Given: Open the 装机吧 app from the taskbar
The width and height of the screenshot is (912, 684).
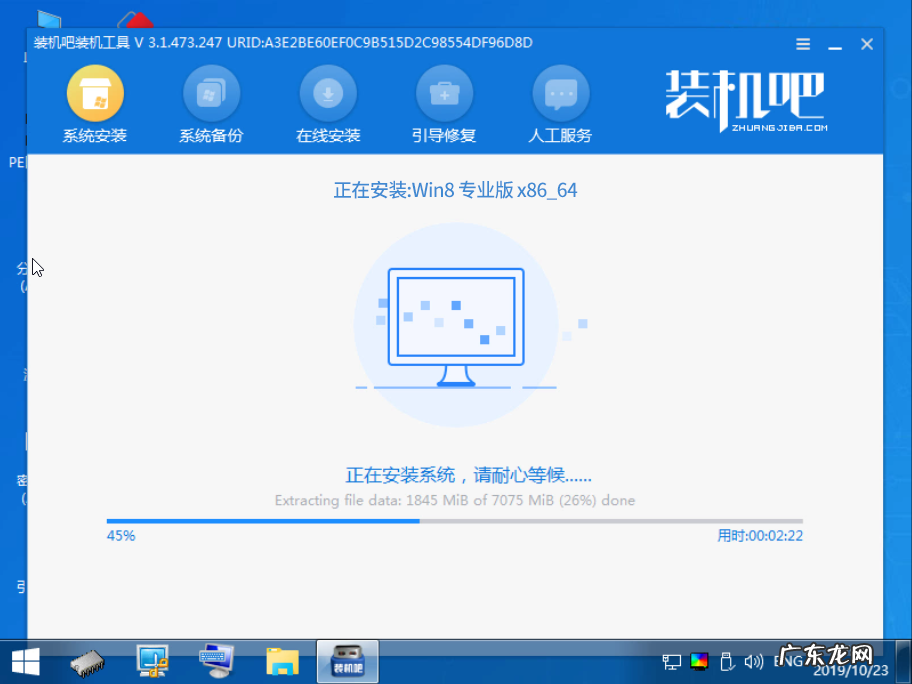Looking at the screenshot, I should (x=346, y=661).
